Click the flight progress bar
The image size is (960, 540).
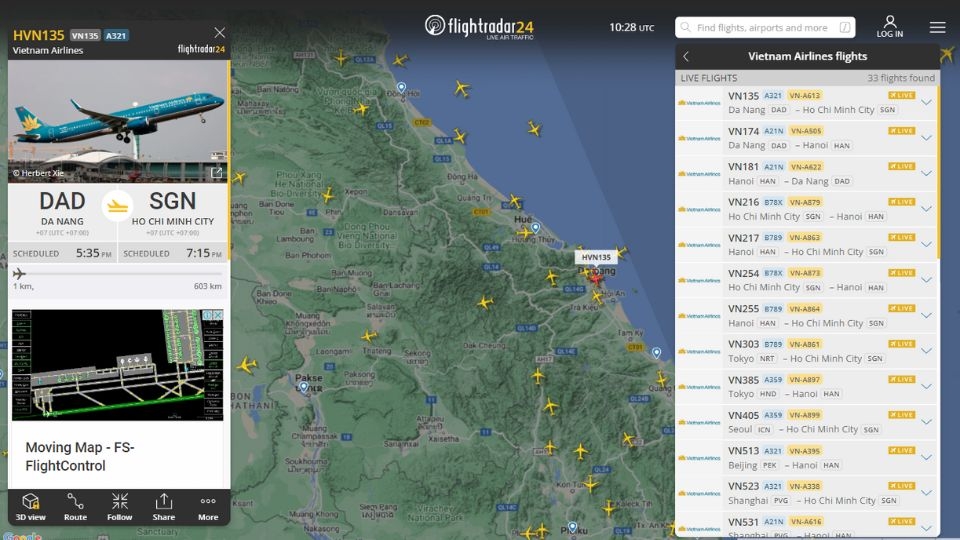click(x=118, y=274)
